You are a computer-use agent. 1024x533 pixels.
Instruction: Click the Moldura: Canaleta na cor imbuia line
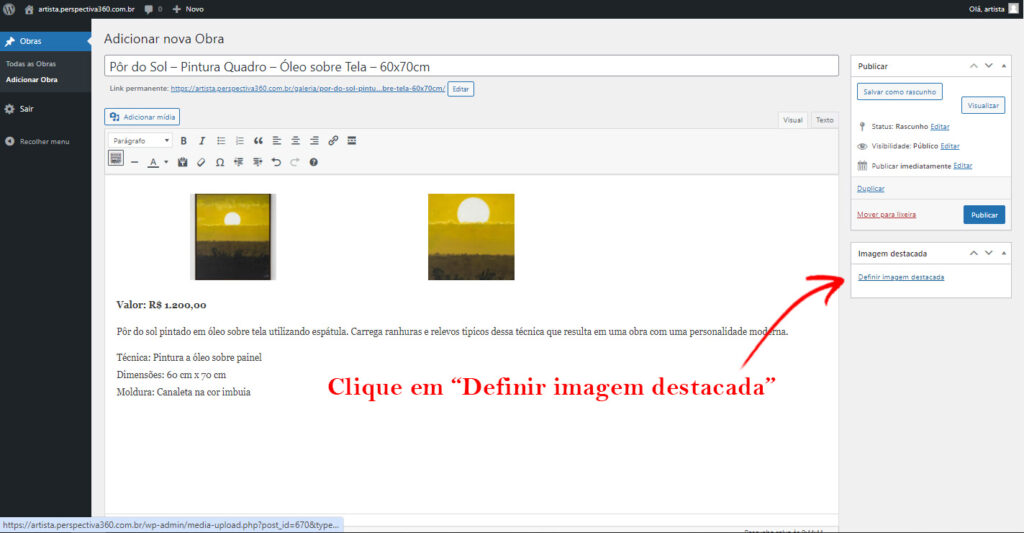tap(184, 393)
